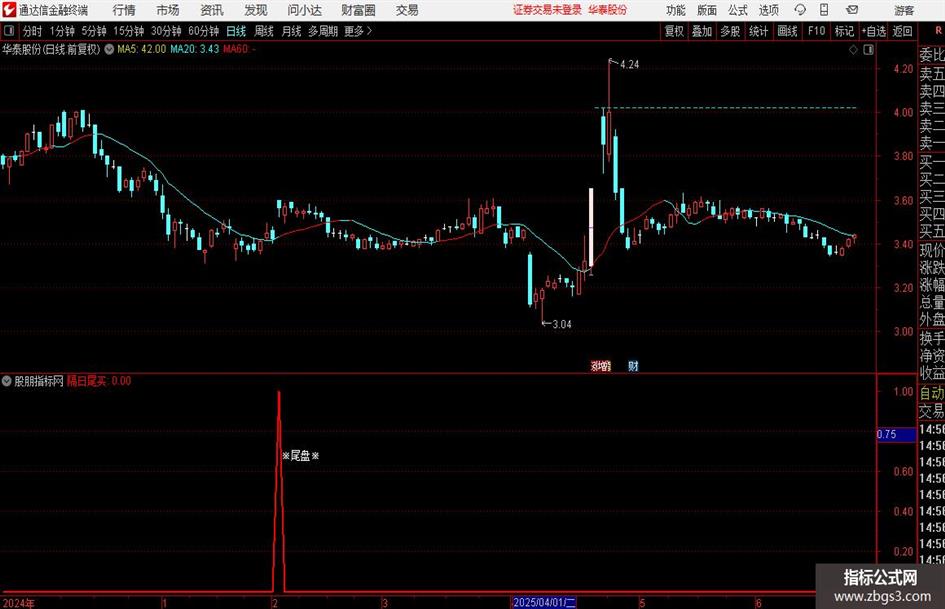This screenshot has width=945, height=609.
Task: Click the 4.00 price axis label
Action: (903, 112)
